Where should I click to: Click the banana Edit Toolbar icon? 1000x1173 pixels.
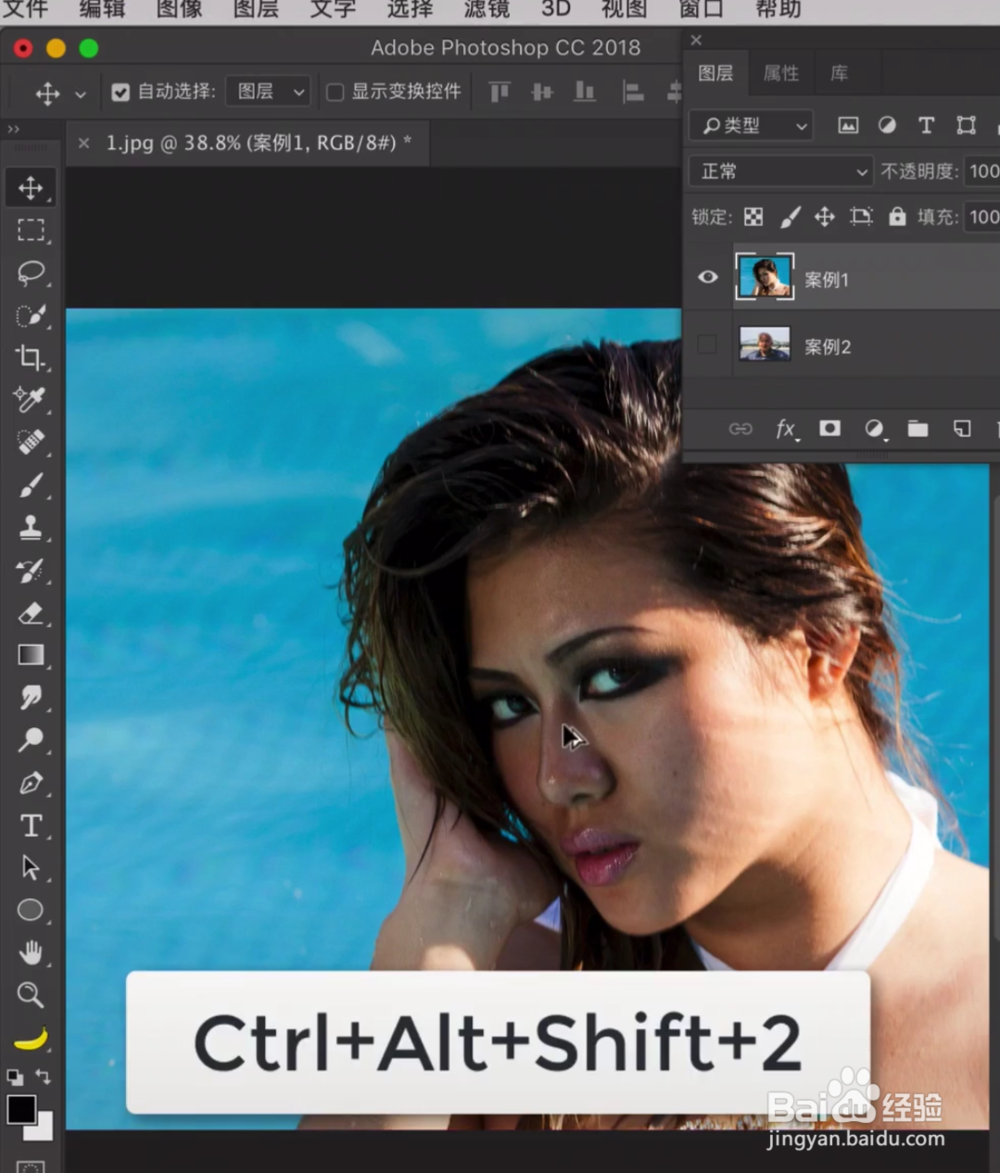pos(31,1038)
